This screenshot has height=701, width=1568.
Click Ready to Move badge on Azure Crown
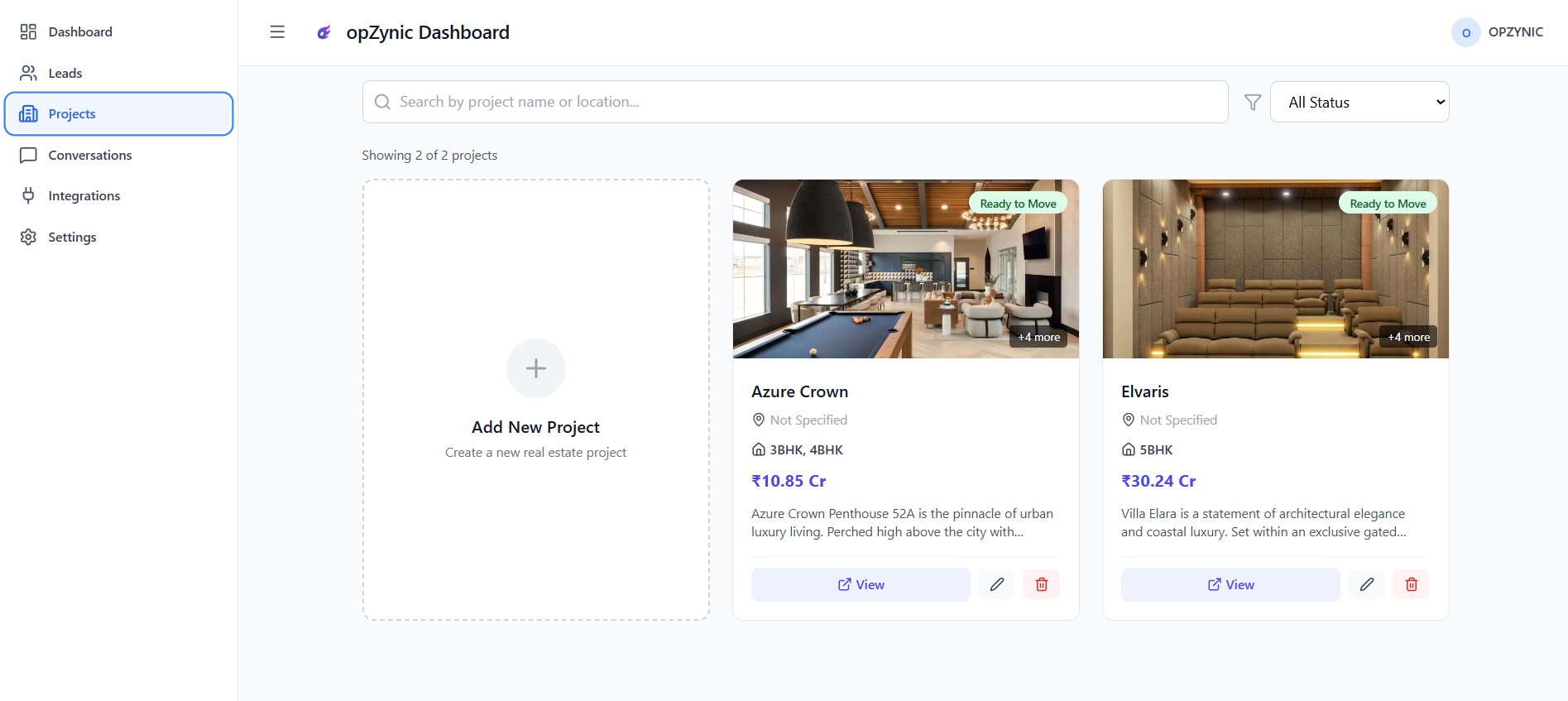1018,204
